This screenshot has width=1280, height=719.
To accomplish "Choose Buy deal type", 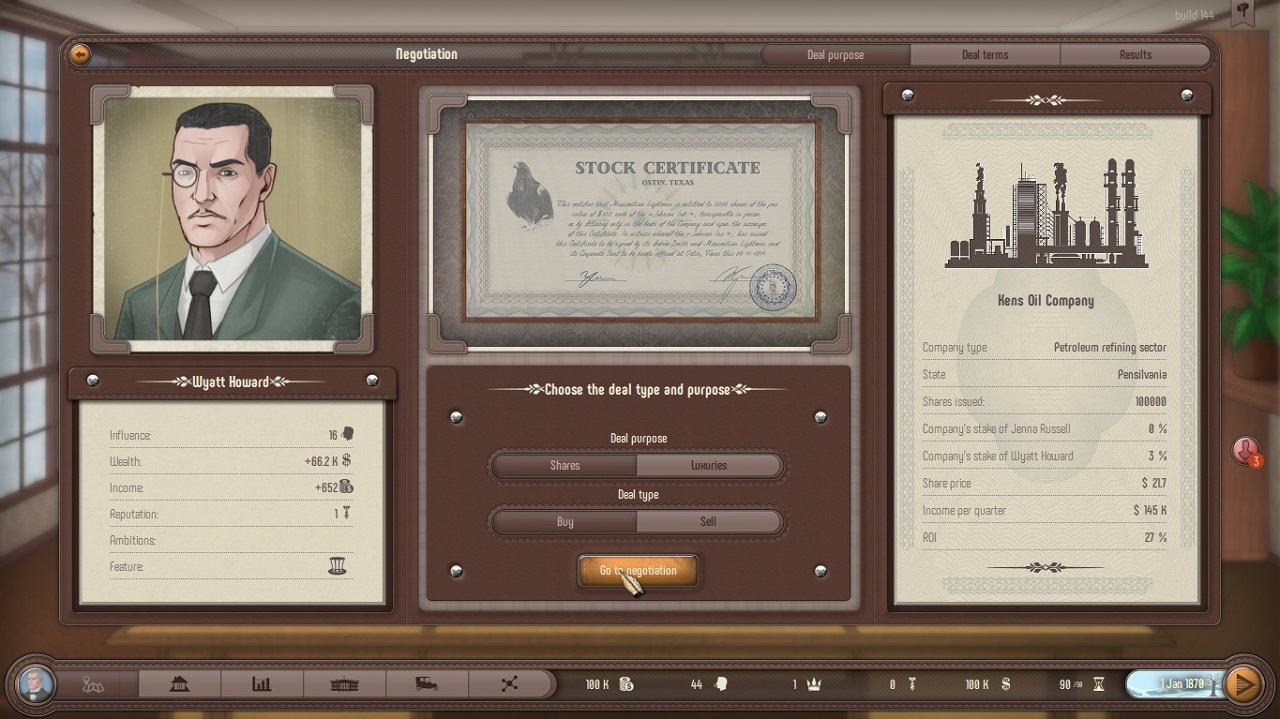I will click(564, 521).
